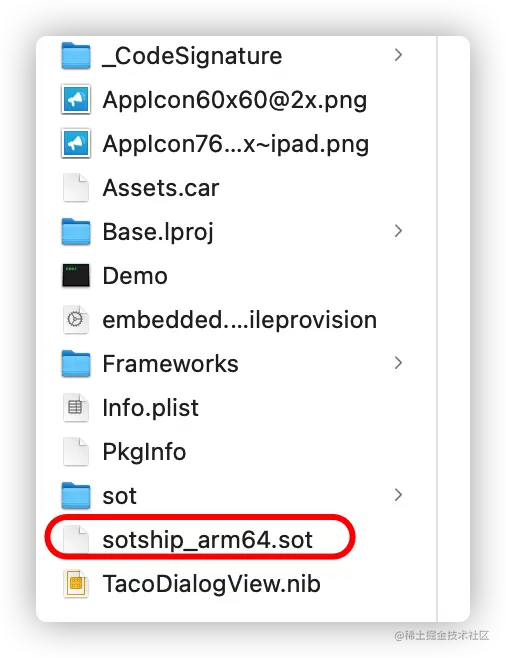The height and width of the screenshot is (658, 506).
Task: Select the sot folder name
Action: pos(120,496)
